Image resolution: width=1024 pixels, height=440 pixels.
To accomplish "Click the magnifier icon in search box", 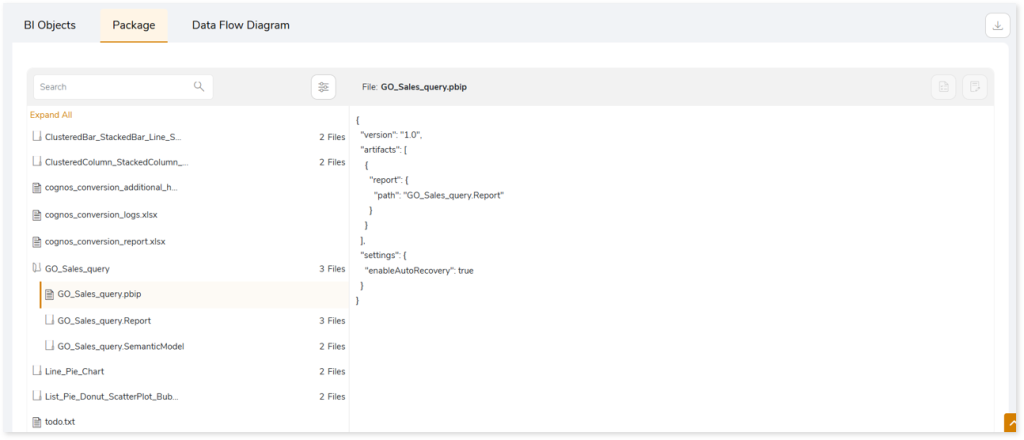I will (199, 87).
